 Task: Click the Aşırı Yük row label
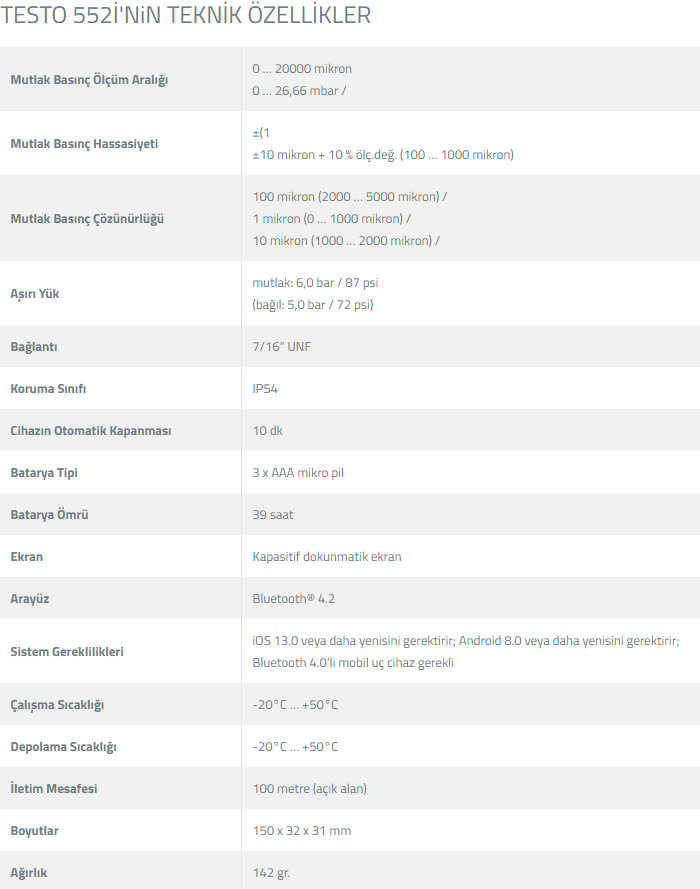tap(34, 293)
